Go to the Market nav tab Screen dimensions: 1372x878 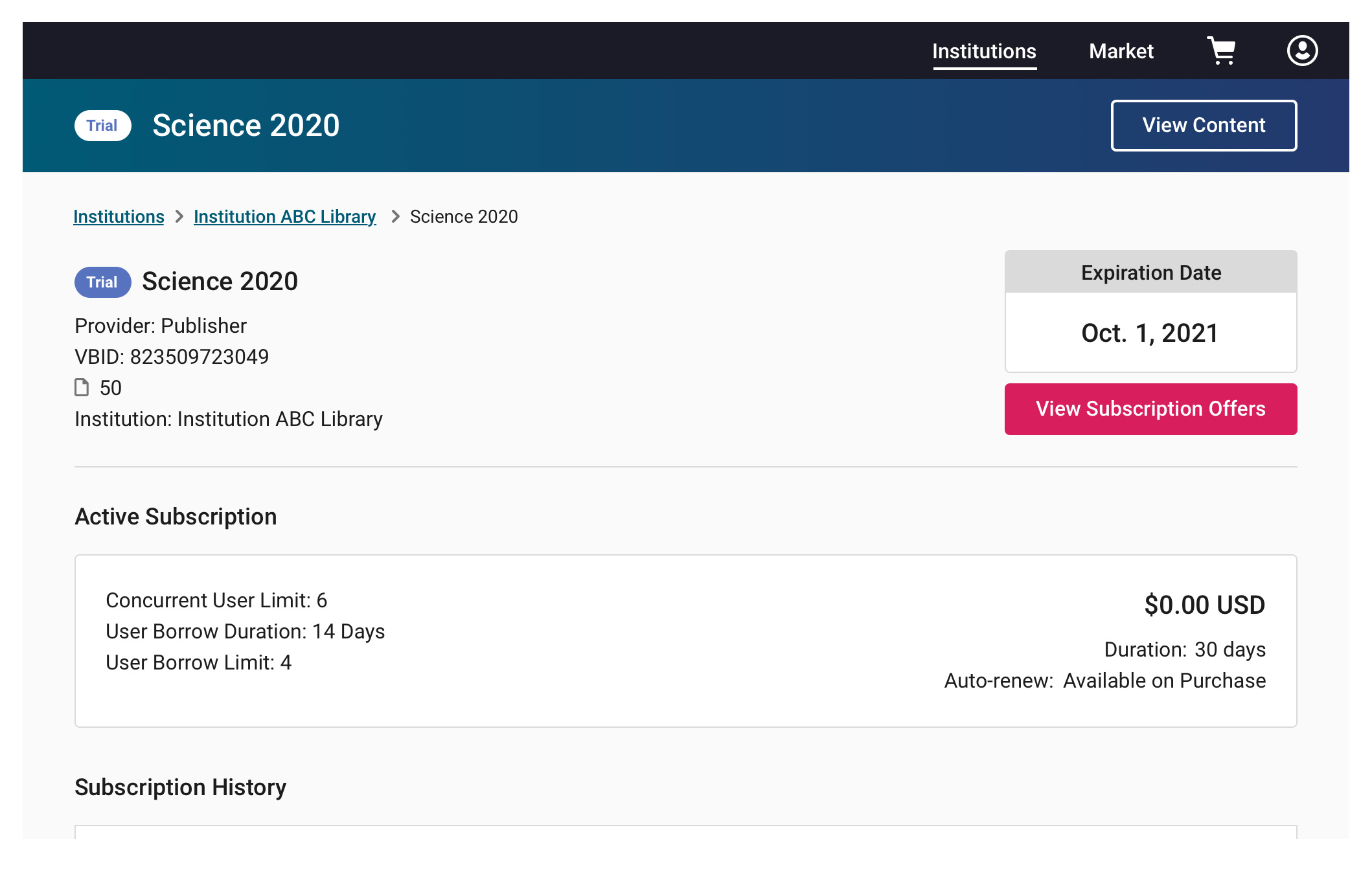coord(1121,51)
